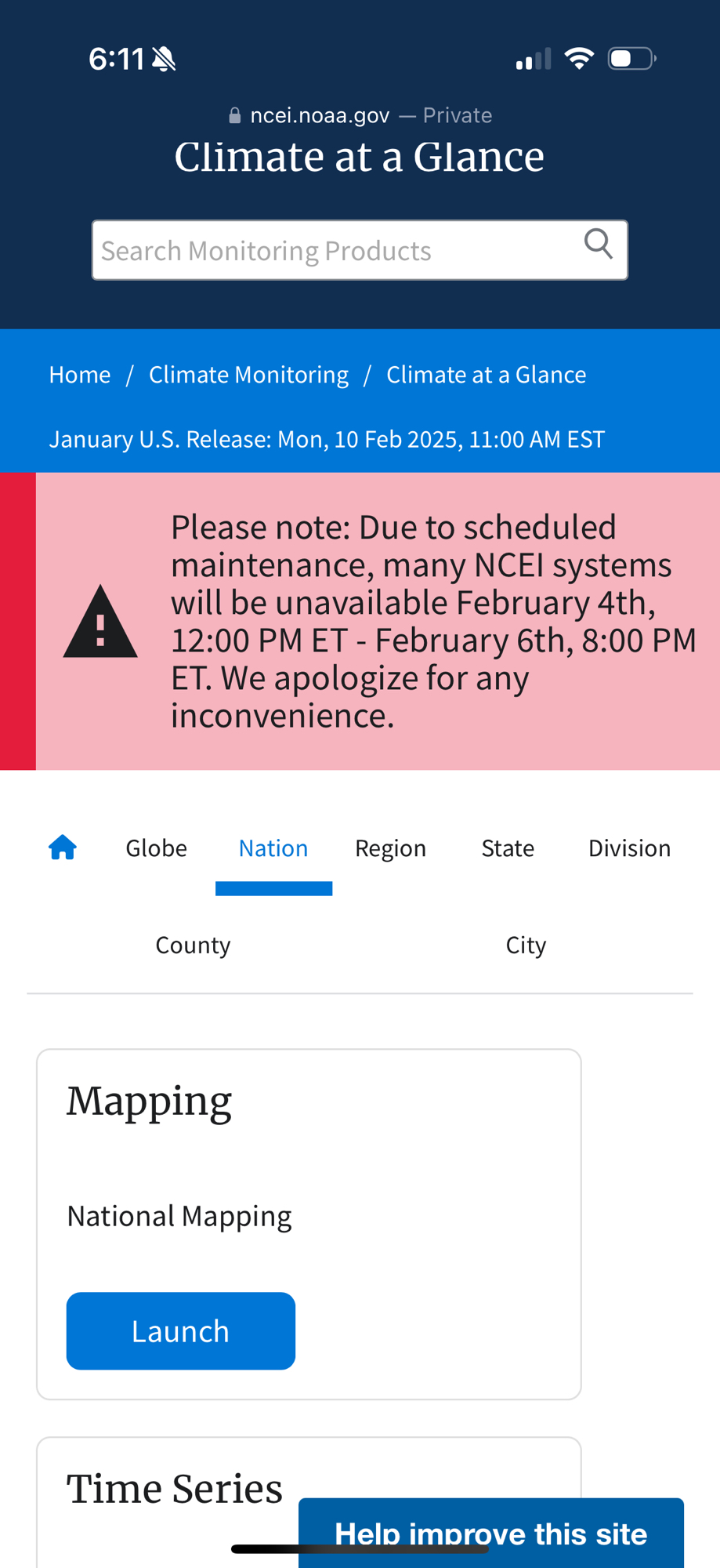
Task: Tap the blue home icon tab
Action: click(x=63, y=848)
